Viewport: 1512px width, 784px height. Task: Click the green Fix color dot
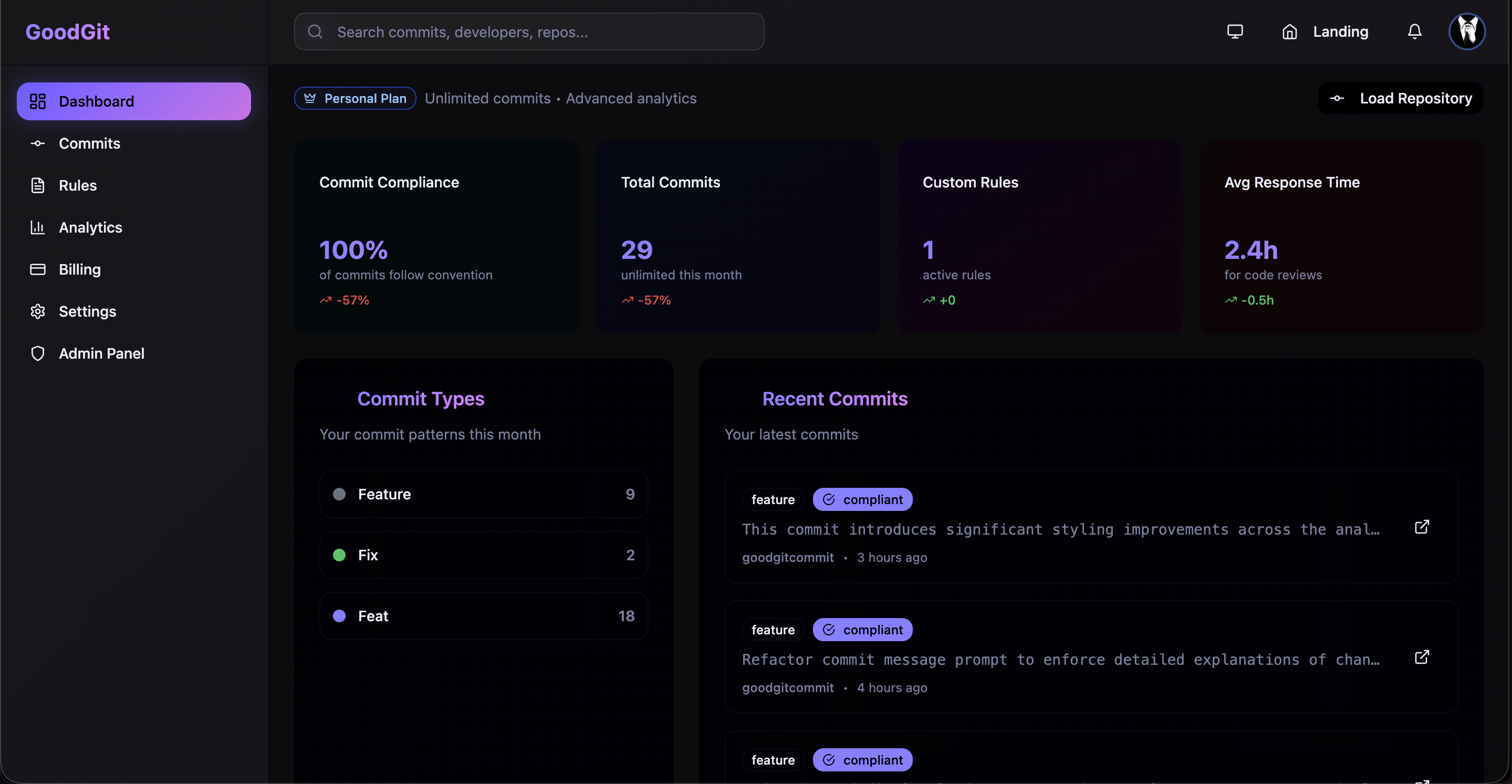(x=339, y=555)
